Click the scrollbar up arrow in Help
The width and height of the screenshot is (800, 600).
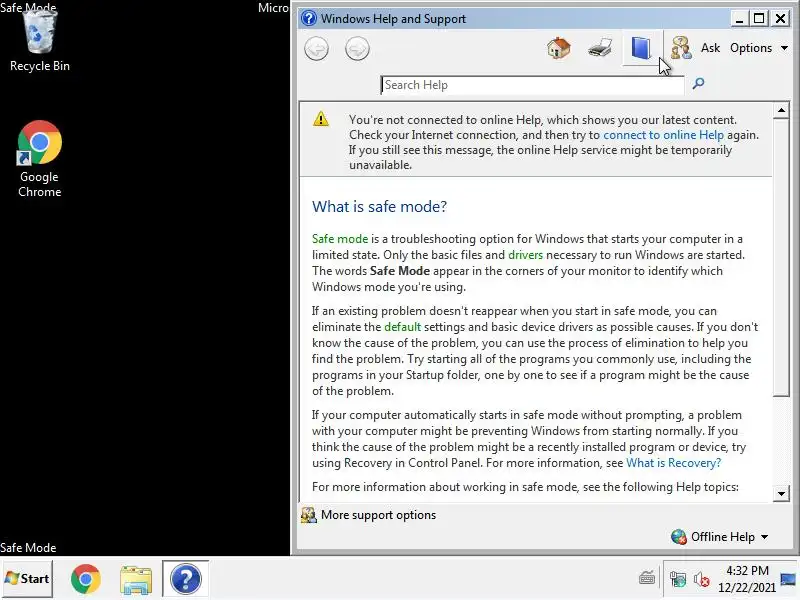pyautogui.click(x=781, y=110)
